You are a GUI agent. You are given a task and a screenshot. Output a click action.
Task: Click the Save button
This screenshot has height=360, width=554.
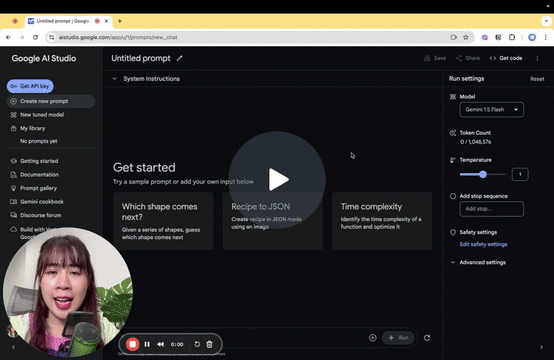[435, 58]
